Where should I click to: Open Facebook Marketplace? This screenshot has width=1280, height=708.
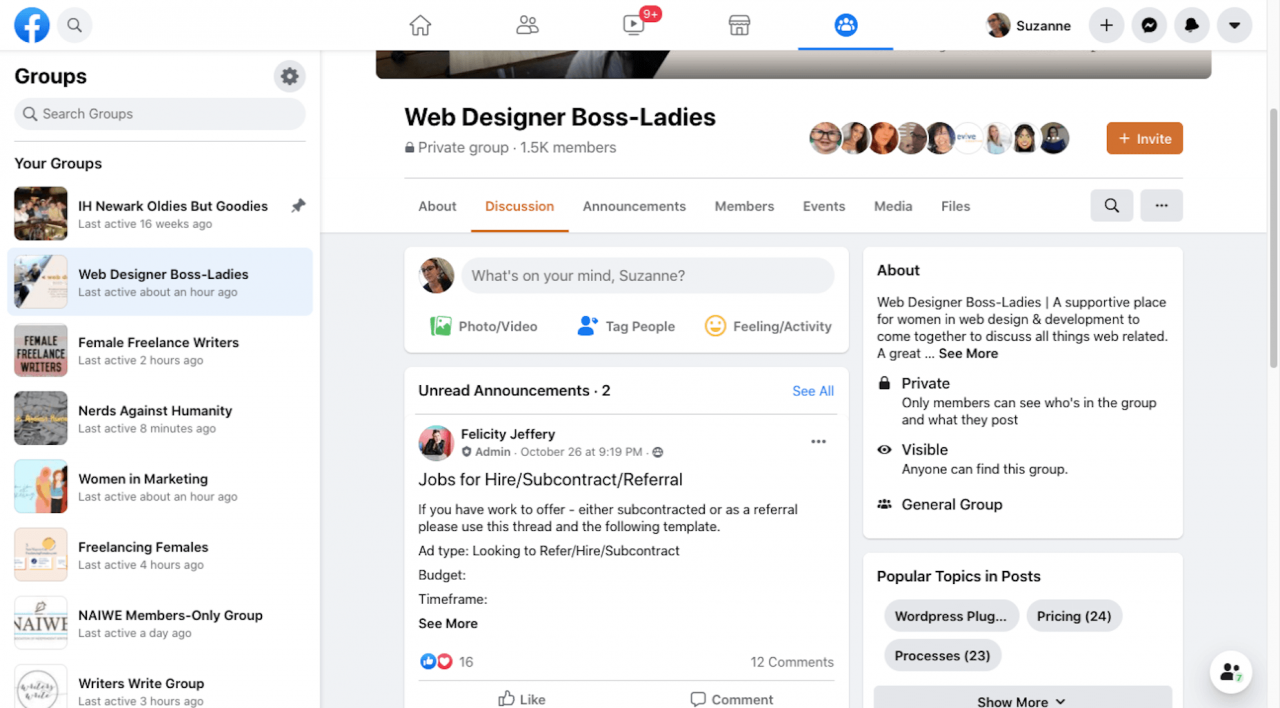739,25
